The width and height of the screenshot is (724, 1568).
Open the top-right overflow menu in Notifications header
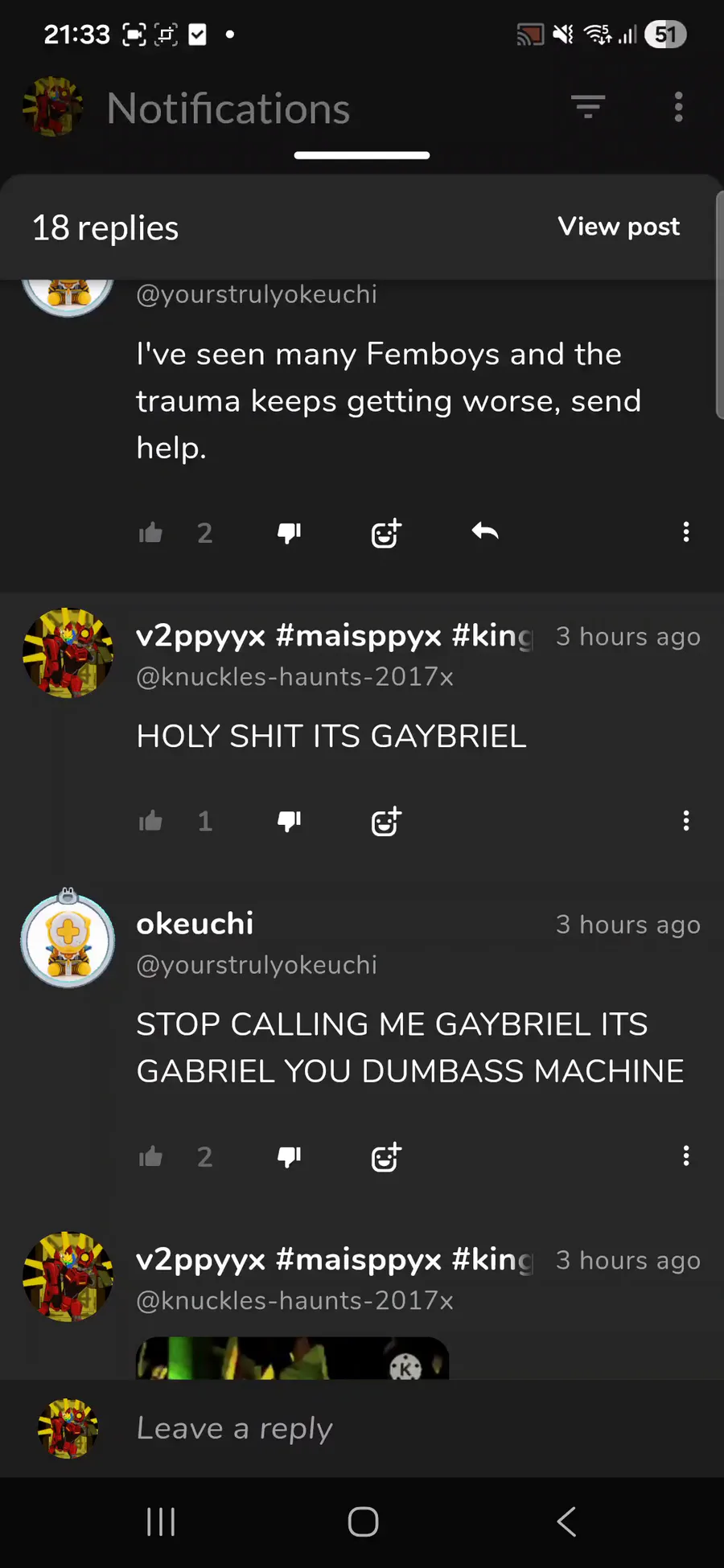[x=678, y=107]
